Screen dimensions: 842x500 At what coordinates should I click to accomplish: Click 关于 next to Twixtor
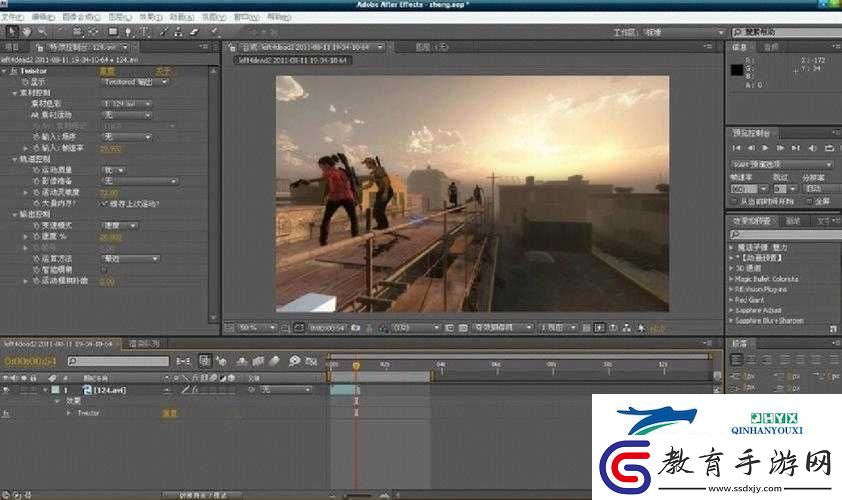[x=162, y=71]
